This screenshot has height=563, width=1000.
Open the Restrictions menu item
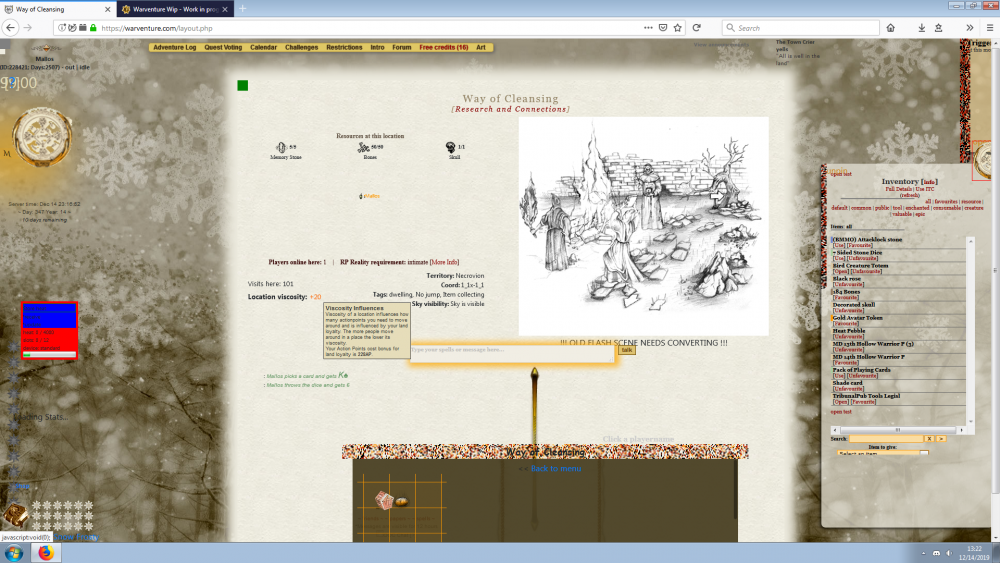(x=344, y=47)
